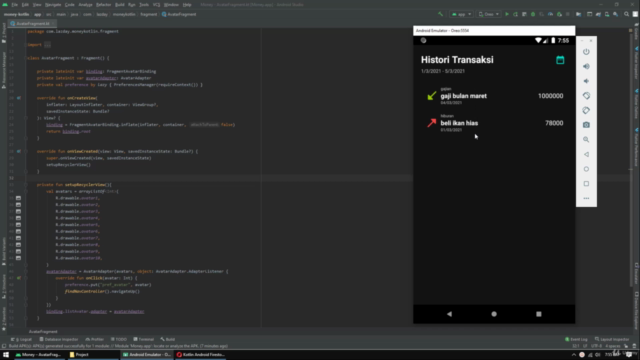Click the Histori Transaksi title
The height and width of the screenshot is (360, 640).
click(457, 60)
